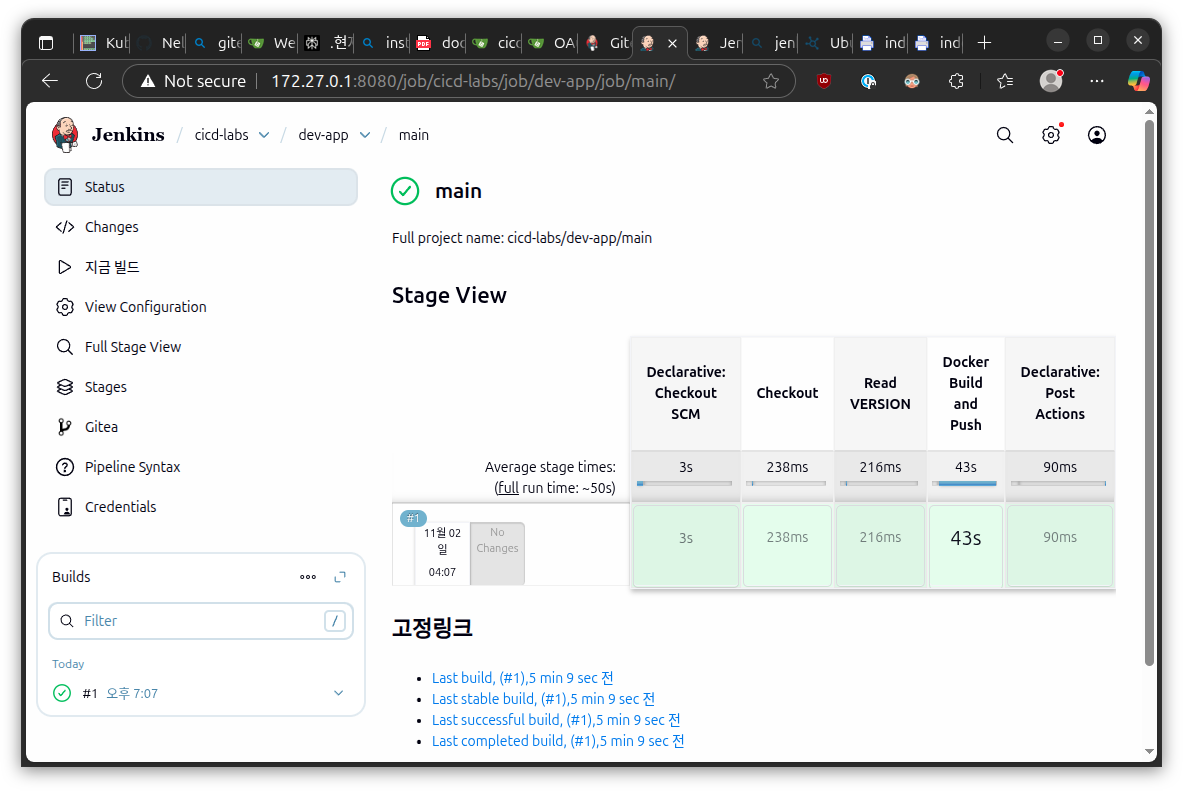Open new tab with plus button

coord(984,43)
